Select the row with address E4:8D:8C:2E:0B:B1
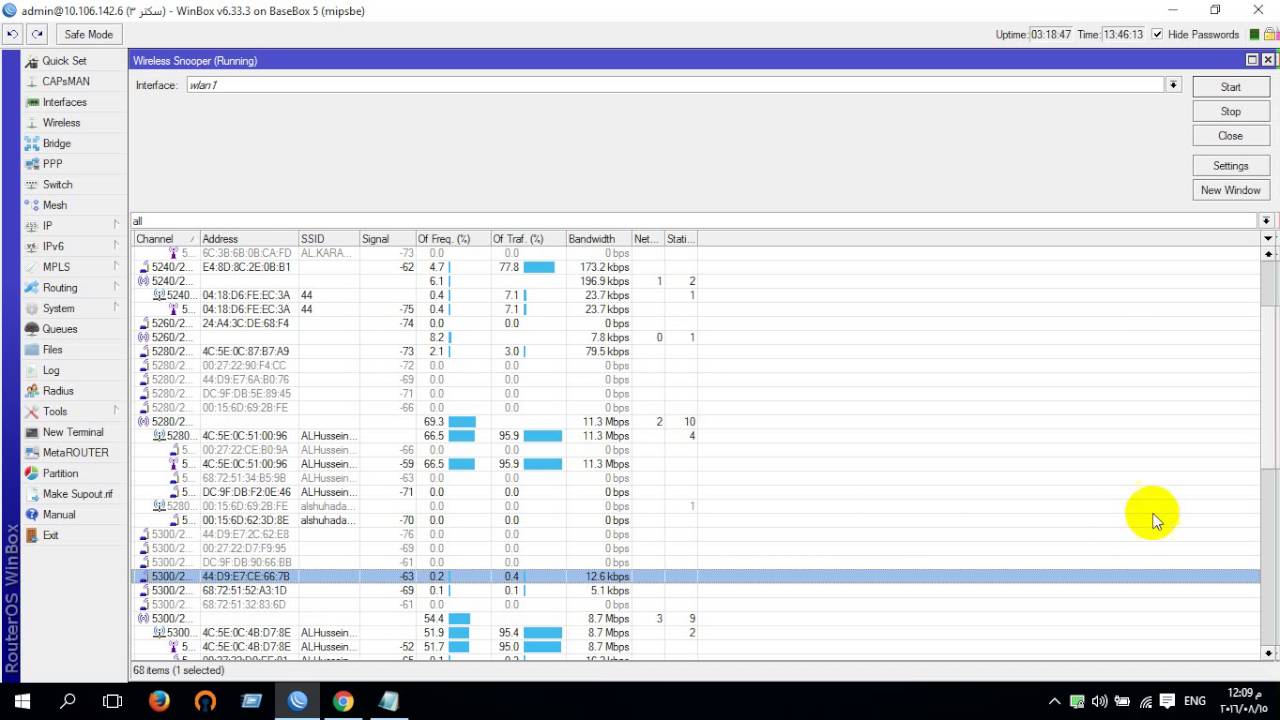The image size is (1280, 720). tap(696, 267)
